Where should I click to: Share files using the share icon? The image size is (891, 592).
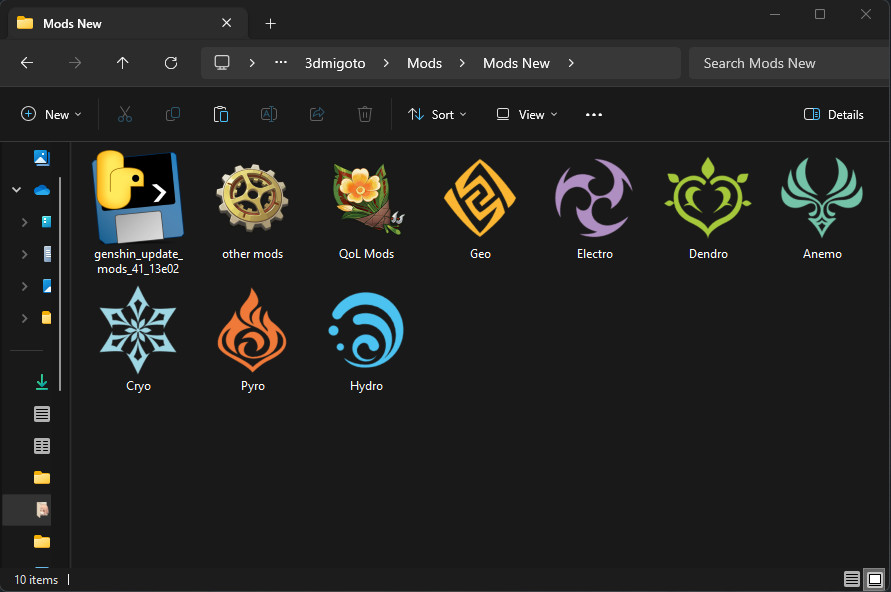click(x=316, y=114)
